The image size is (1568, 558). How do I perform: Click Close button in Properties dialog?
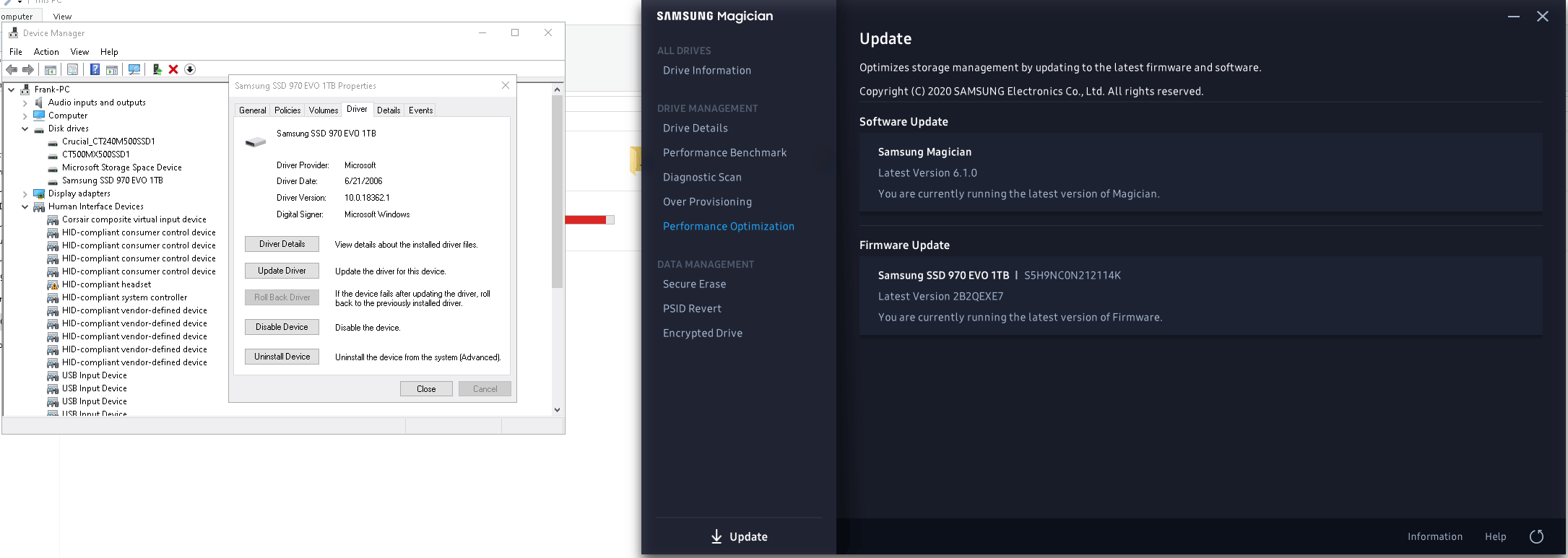[426, 389]
